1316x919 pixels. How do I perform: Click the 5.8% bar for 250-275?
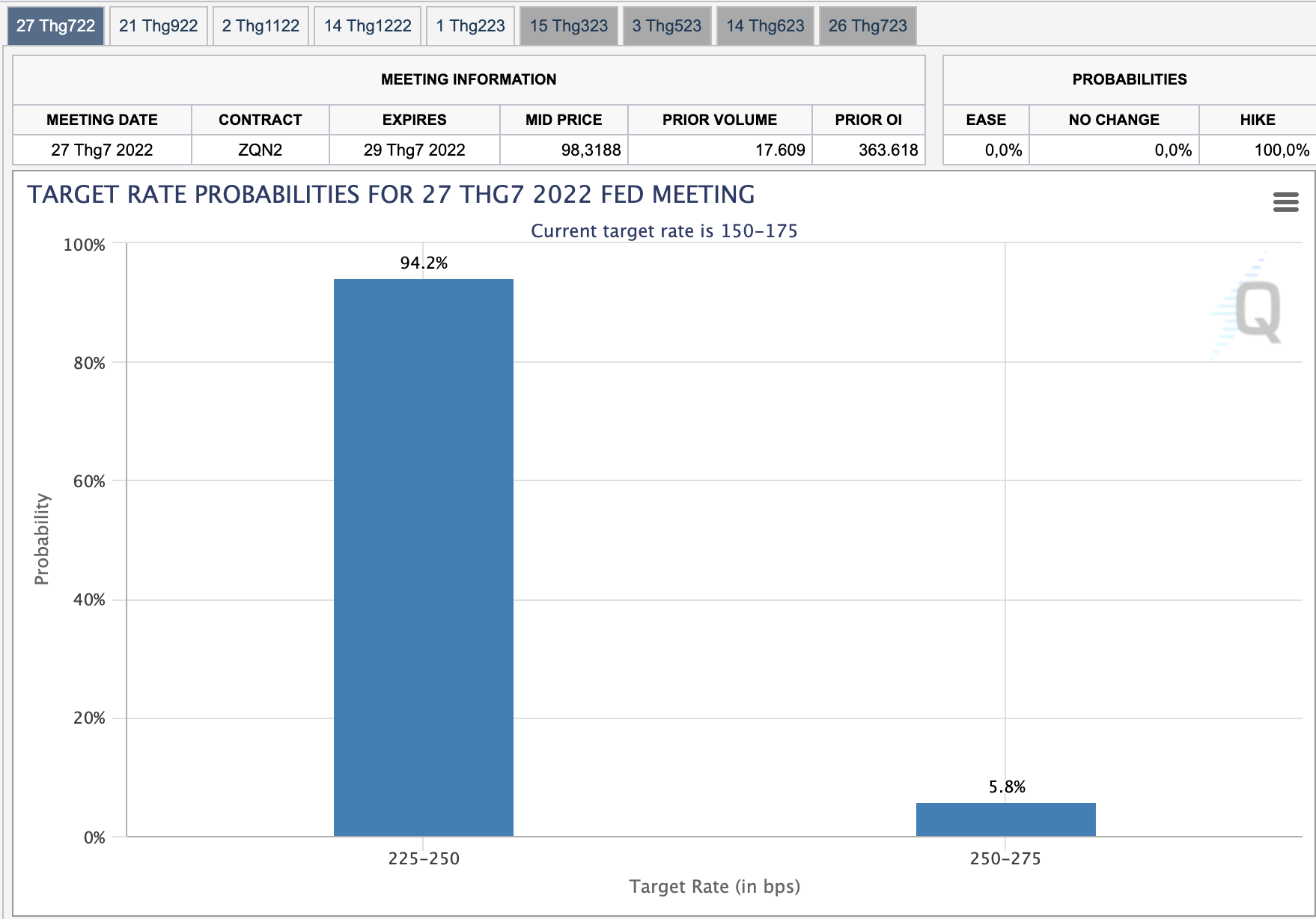(1005, 819)
